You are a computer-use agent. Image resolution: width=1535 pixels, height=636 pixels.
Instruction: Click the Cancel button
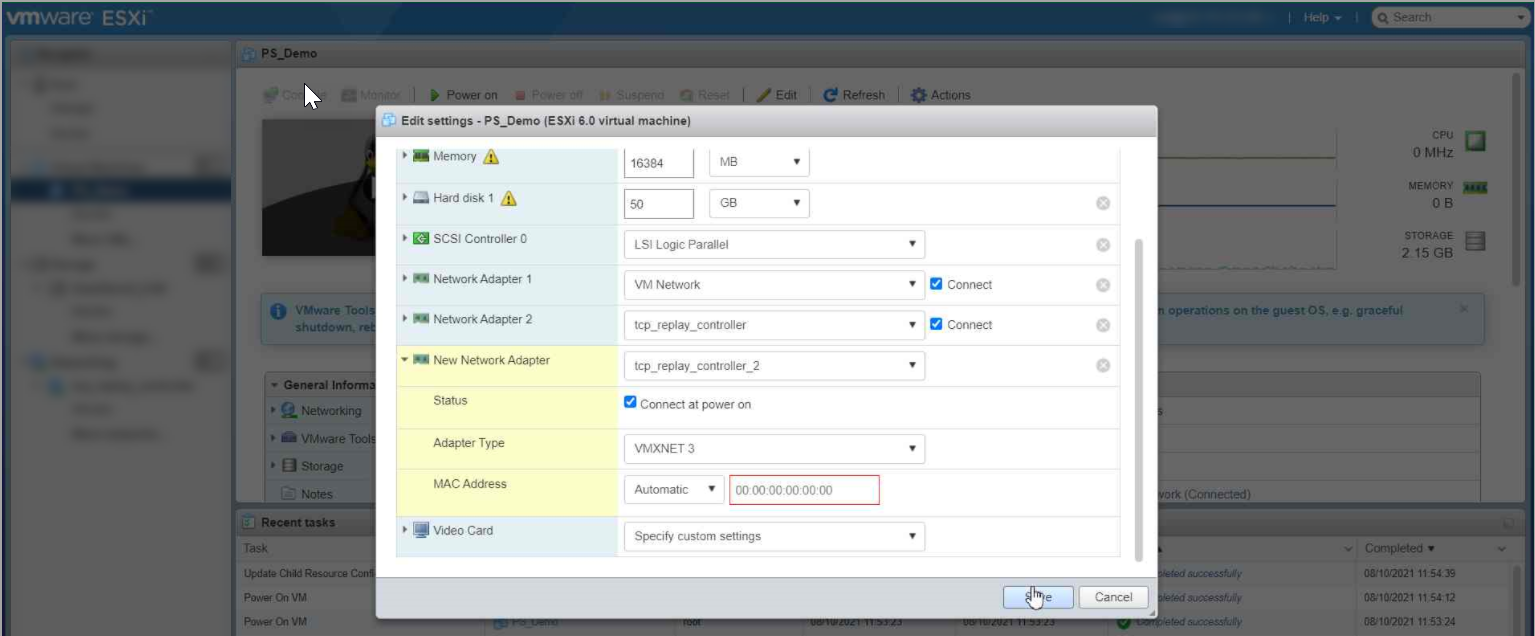[x=1112, y=596]
